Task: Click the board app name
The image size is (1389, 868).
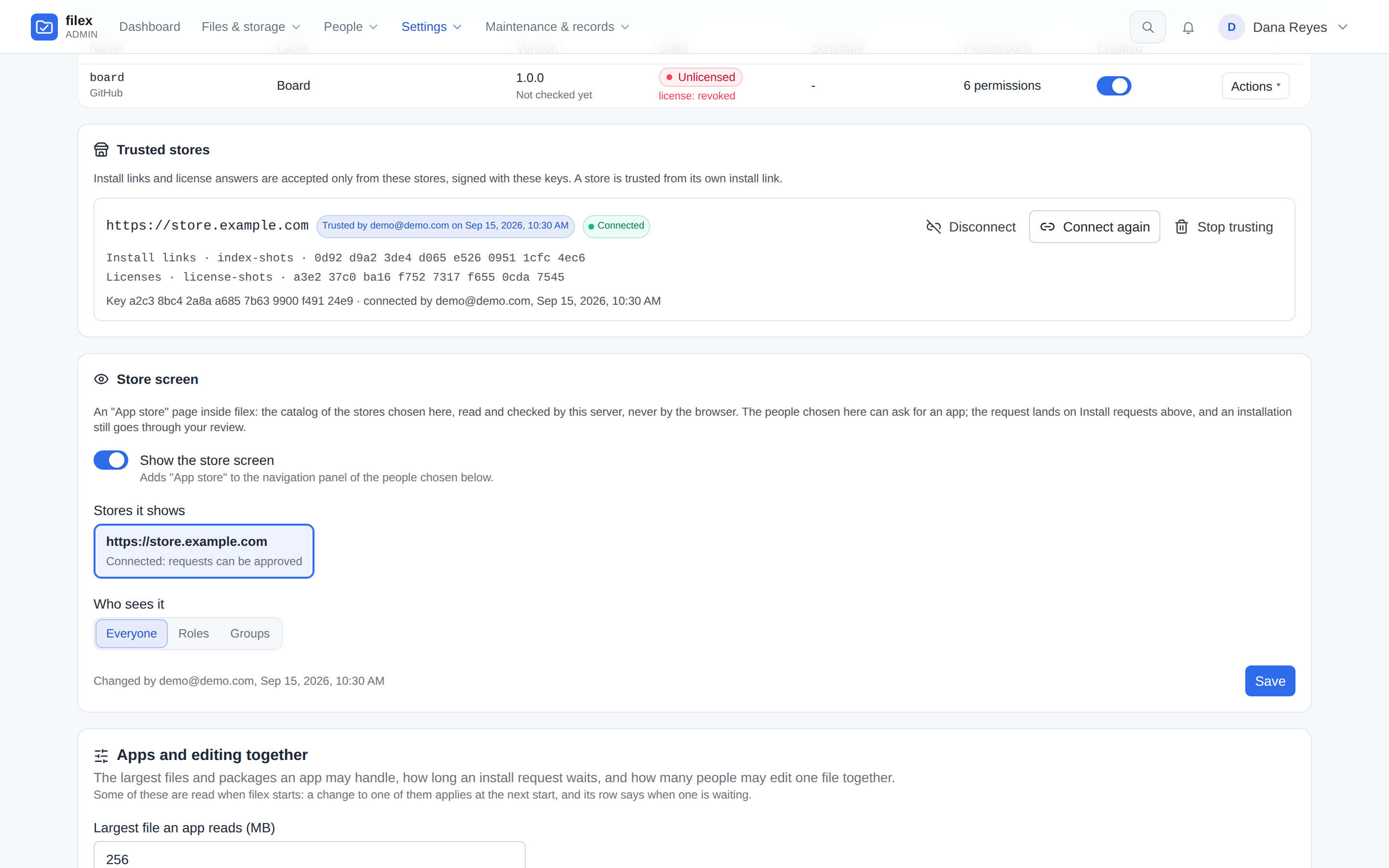Action: coord(107,78)
